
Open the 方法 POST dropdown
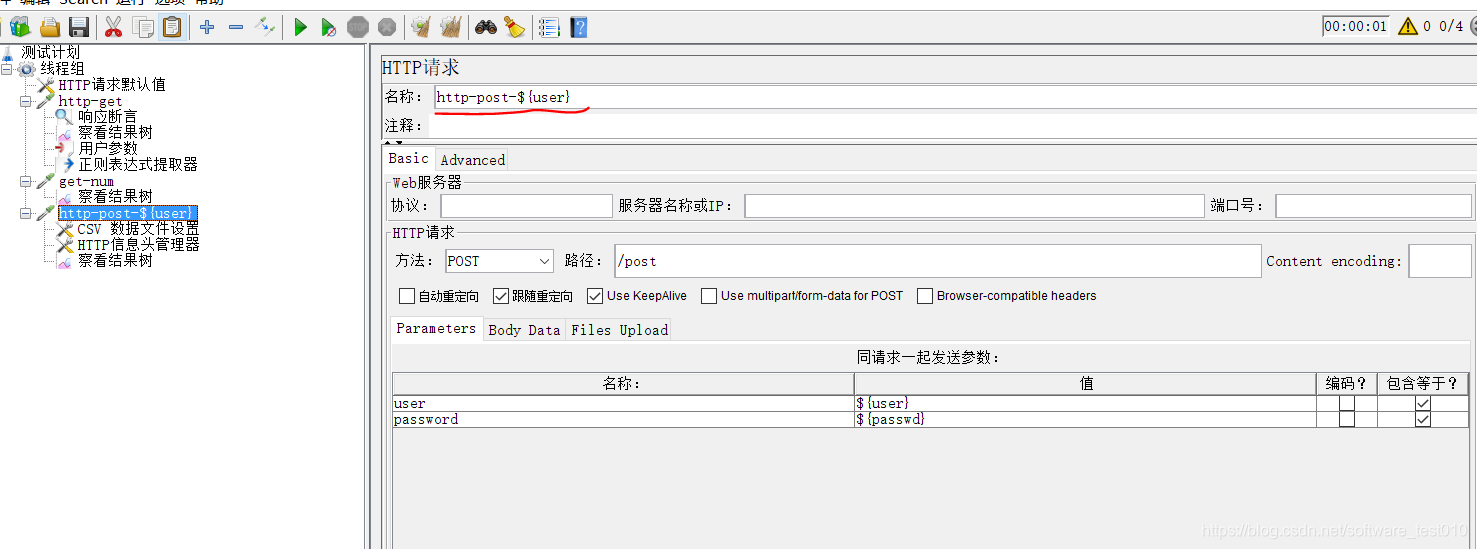coord(499,261)
